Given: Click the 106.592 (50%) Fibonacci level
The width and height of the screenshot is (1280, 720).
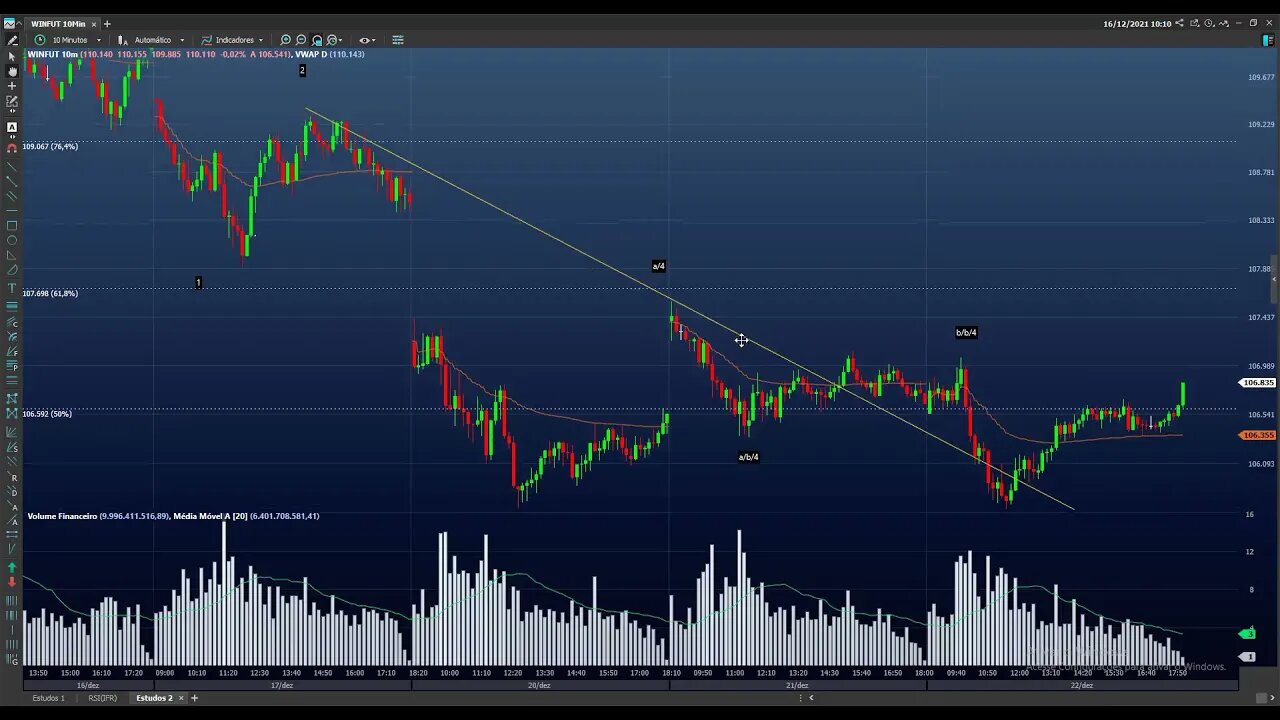Looking at the screenshot, I should click(x=47, y=413).
